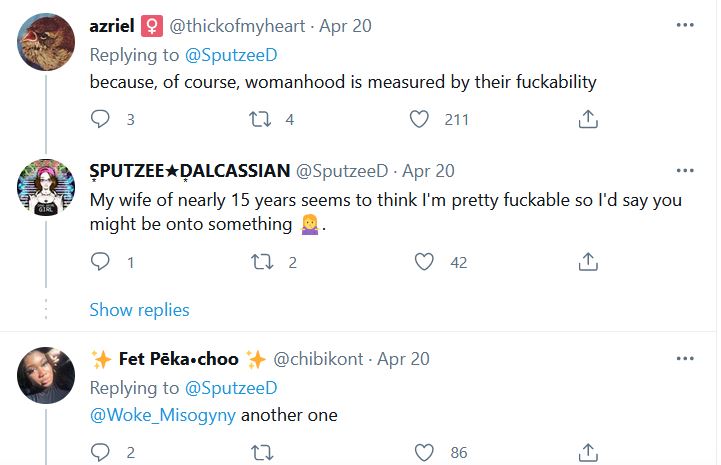The width and height of the screenshot is (721, 465).
Task: Open the @Woke_Misogyny mention link
Action: [x=163, y=415]
